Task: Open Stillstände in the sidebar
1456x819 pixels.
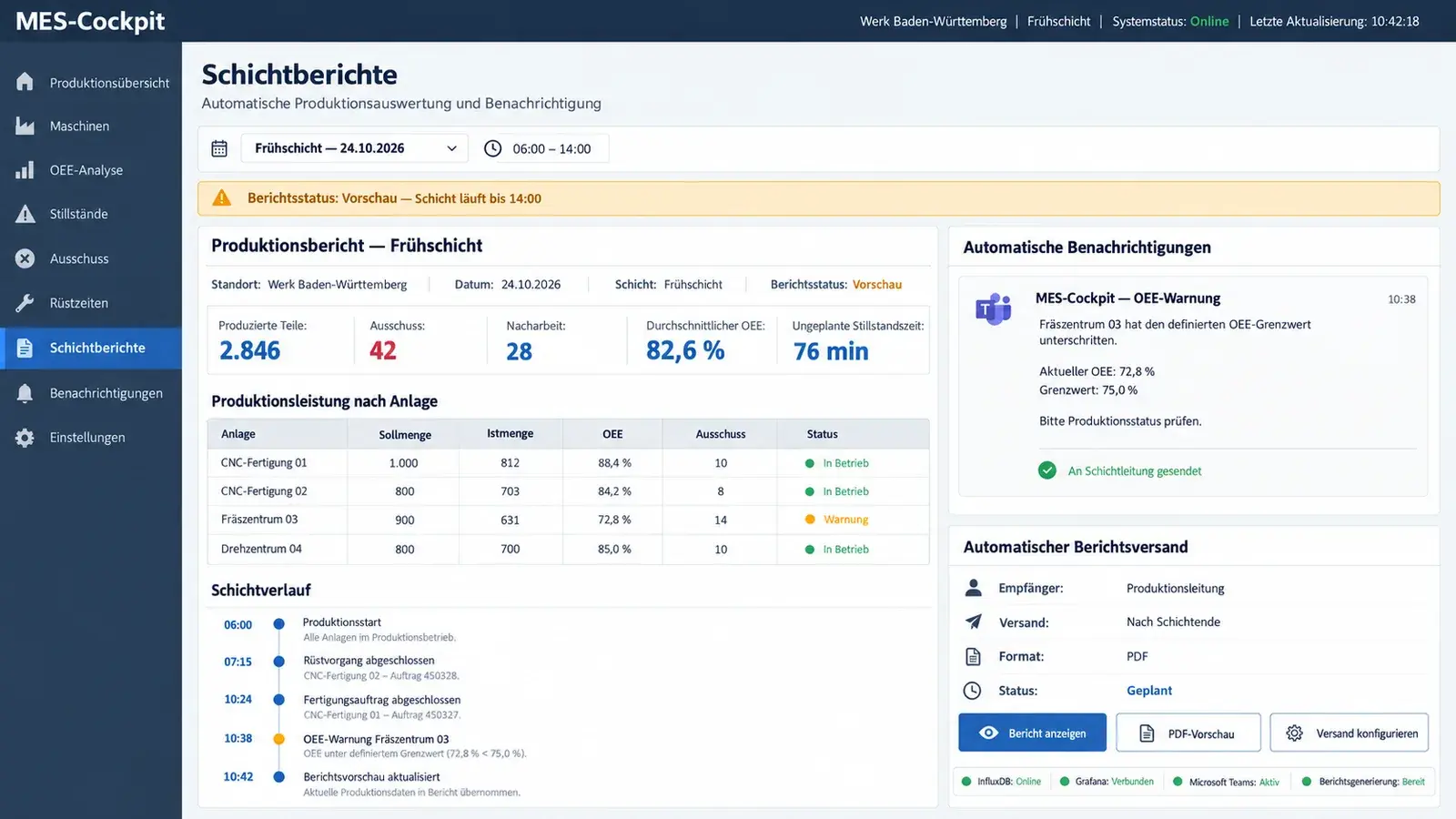Action: pos(91,214)
